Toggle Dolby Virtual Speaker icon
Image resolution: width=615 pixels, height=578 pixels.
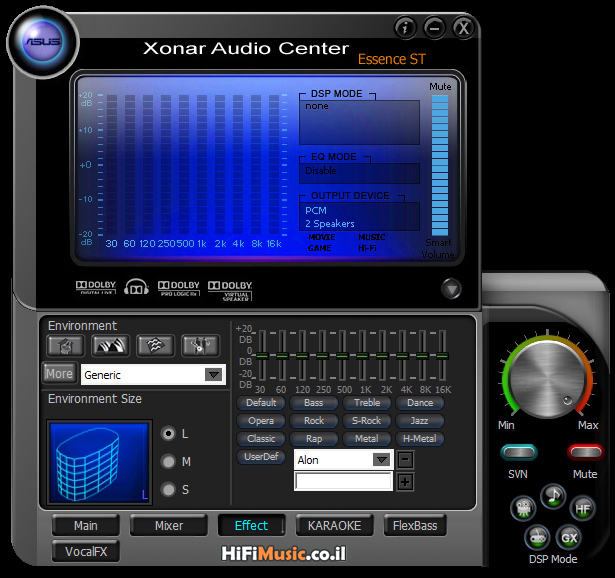point(230,291)
